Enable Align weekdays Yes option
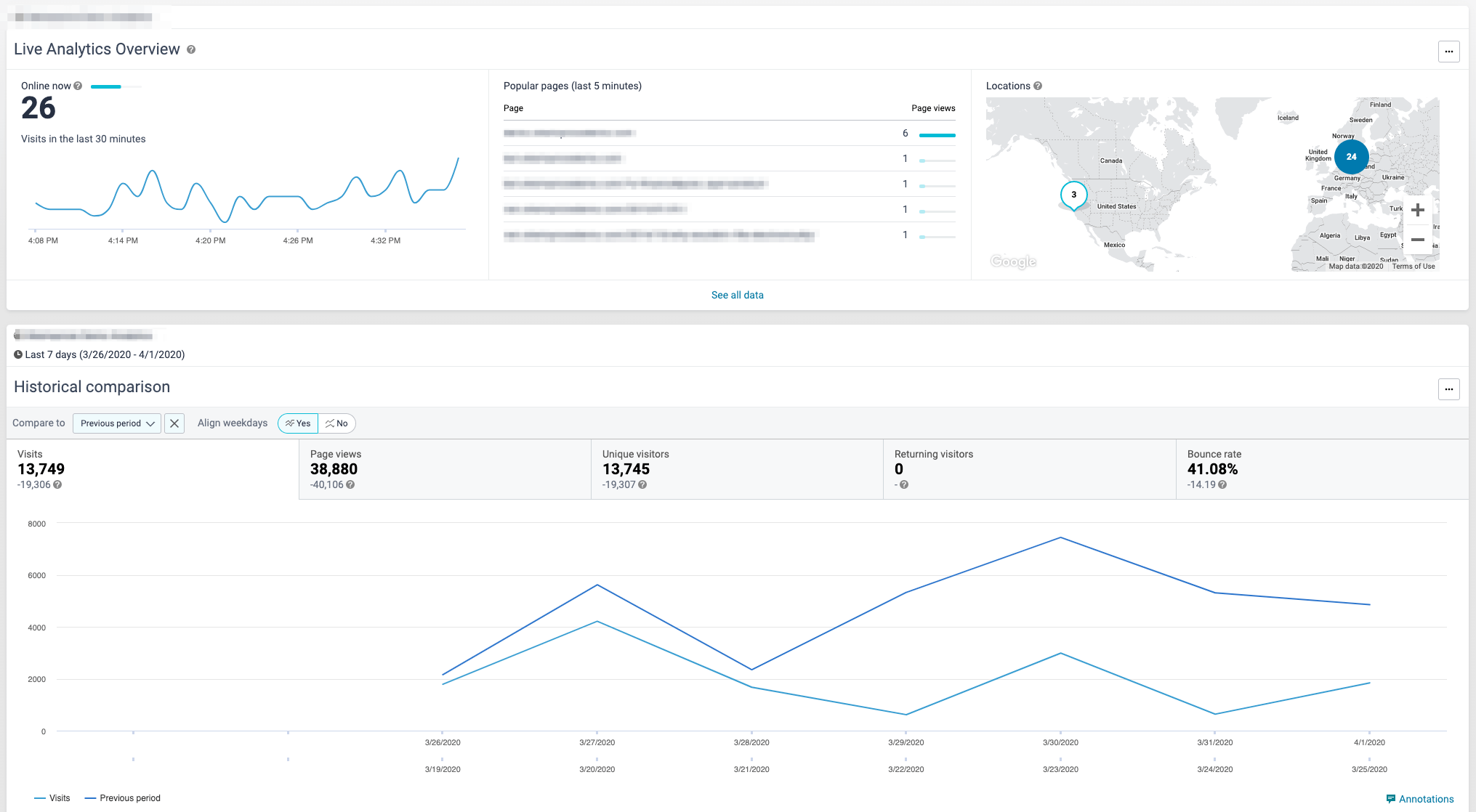 pyautogui.click(x=298, y=423)
